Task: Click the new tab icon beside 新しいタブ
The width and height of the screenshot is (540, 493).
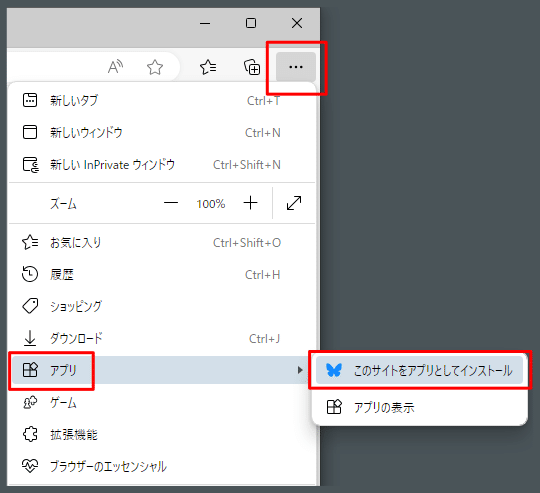Action: coord(30,100)
